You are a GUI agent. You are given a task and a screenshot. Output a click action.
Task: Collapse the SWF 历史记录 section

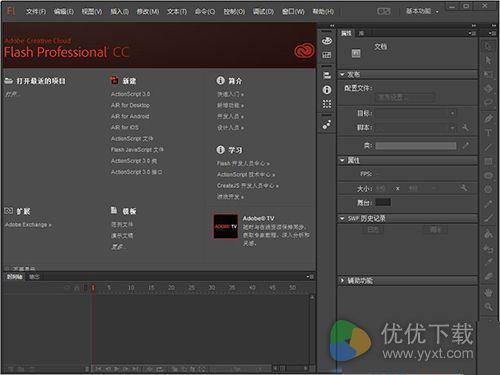tap(342, 218)
